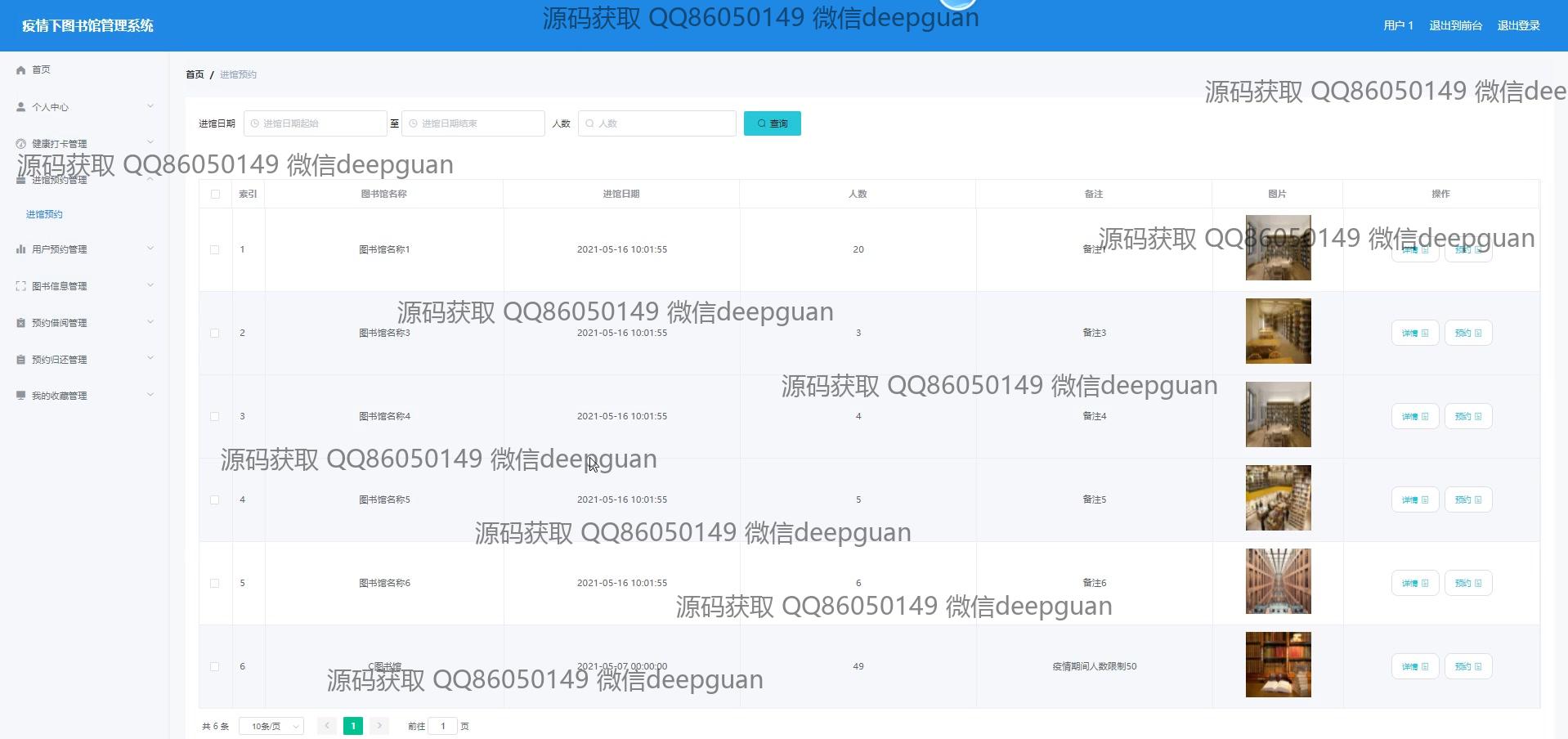
Task: Open the thumbnail image of 图书馆名称1
Action: point(1278,248)
